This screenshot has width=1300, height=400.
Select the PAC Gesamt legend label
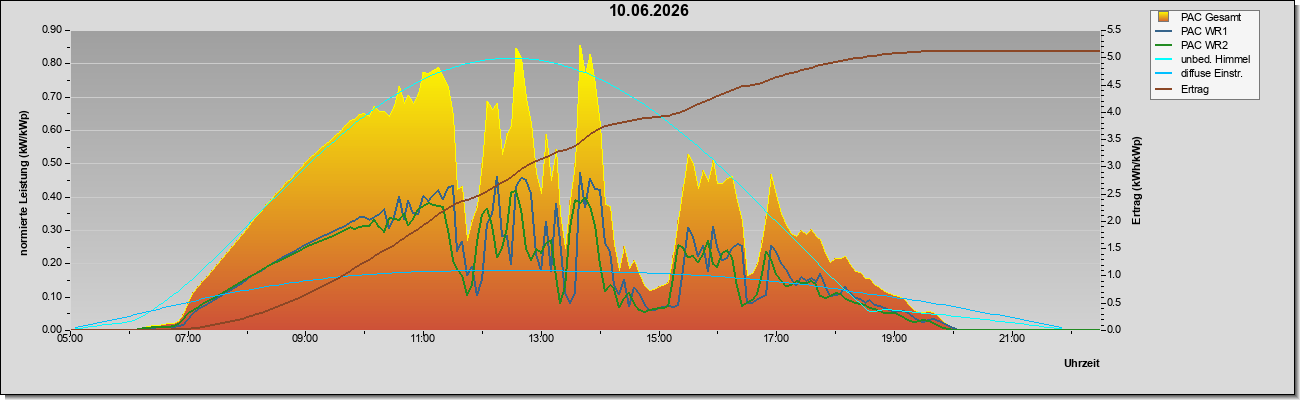(x=1209, y=17)
